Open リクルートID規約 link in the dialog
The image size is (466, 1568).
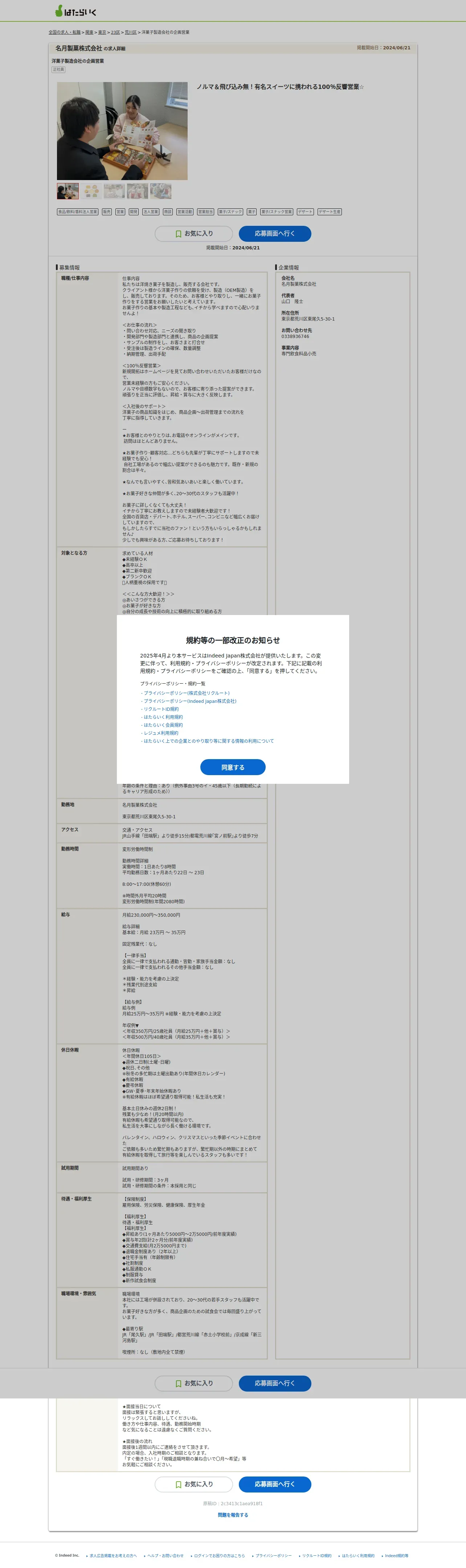coord(161,709)
